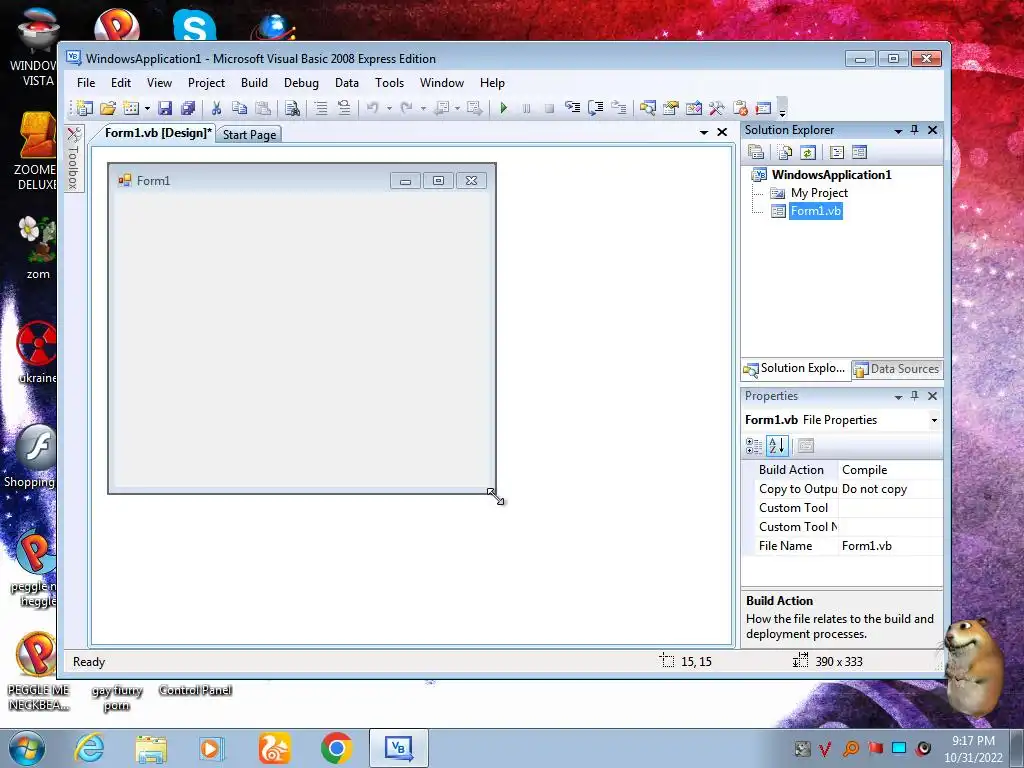Toggle Show All Files in Solution Explorer

785,152
